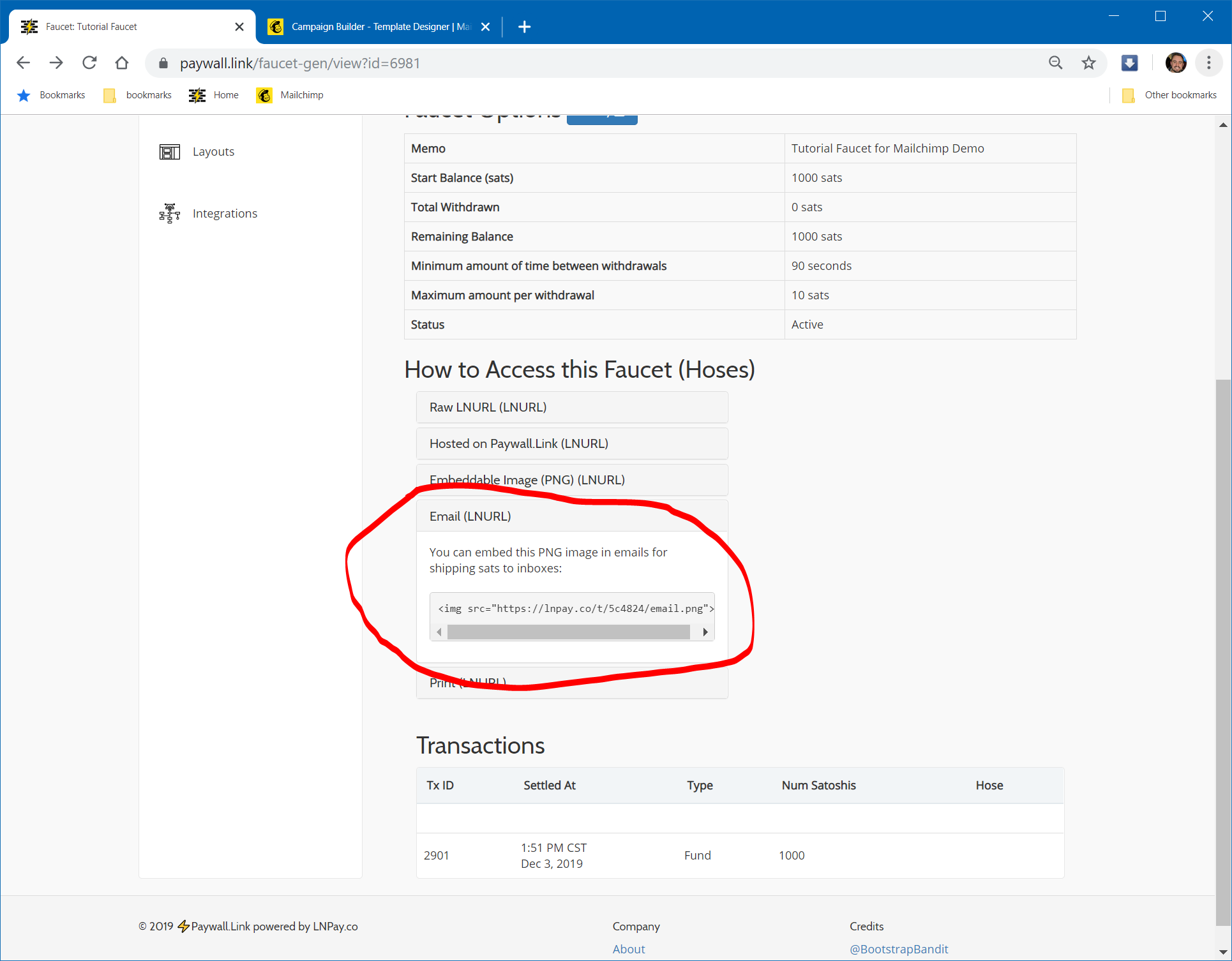Click the code box horizontal scrollbar thumb
This screenshot has height=961, width=1232.
click(568, 632)
